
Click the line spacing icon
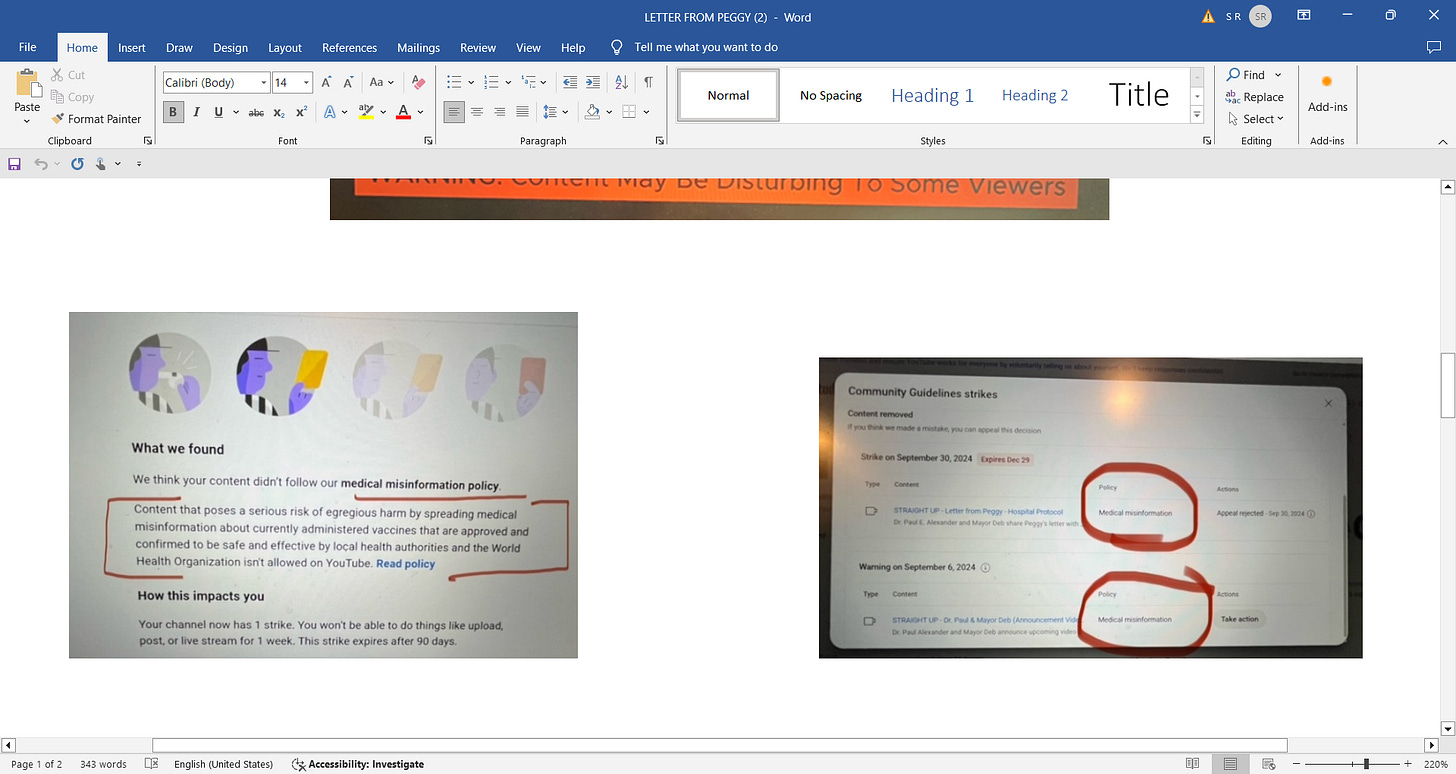pyautogui.click(x=549, y=112)
